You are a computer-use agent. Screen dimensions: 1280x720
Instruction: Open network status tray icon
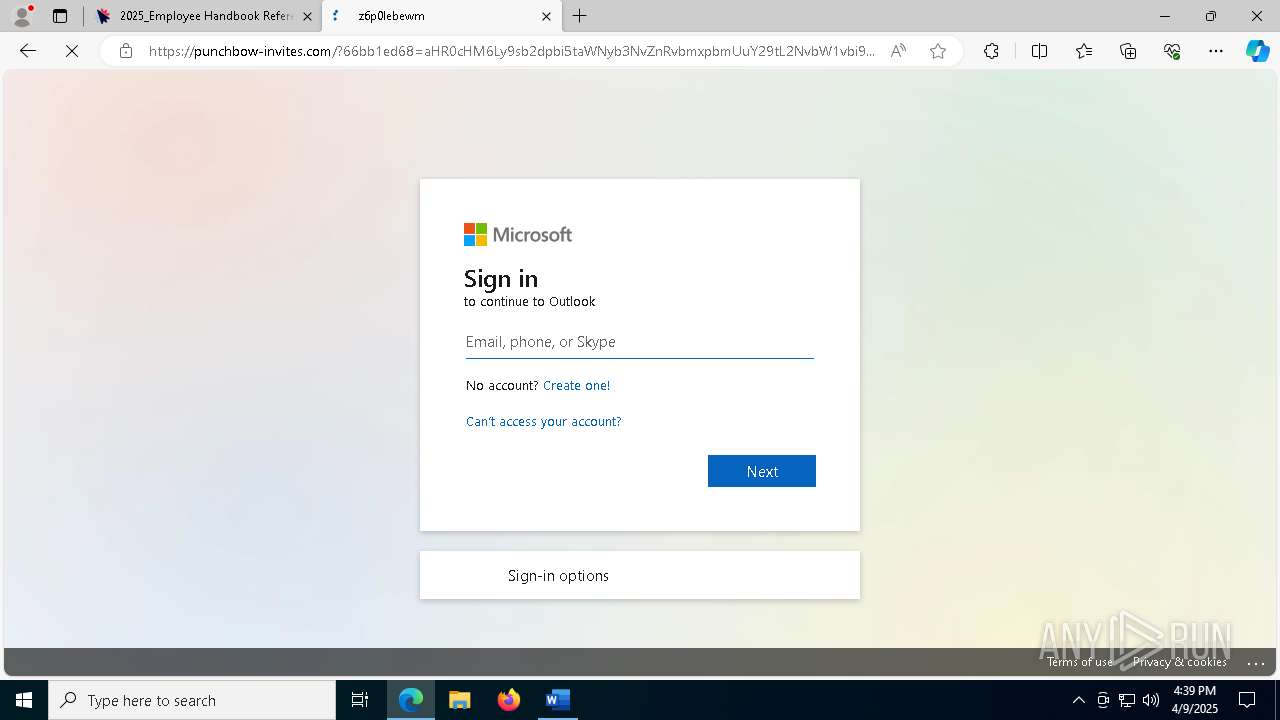coord(1127,700)
